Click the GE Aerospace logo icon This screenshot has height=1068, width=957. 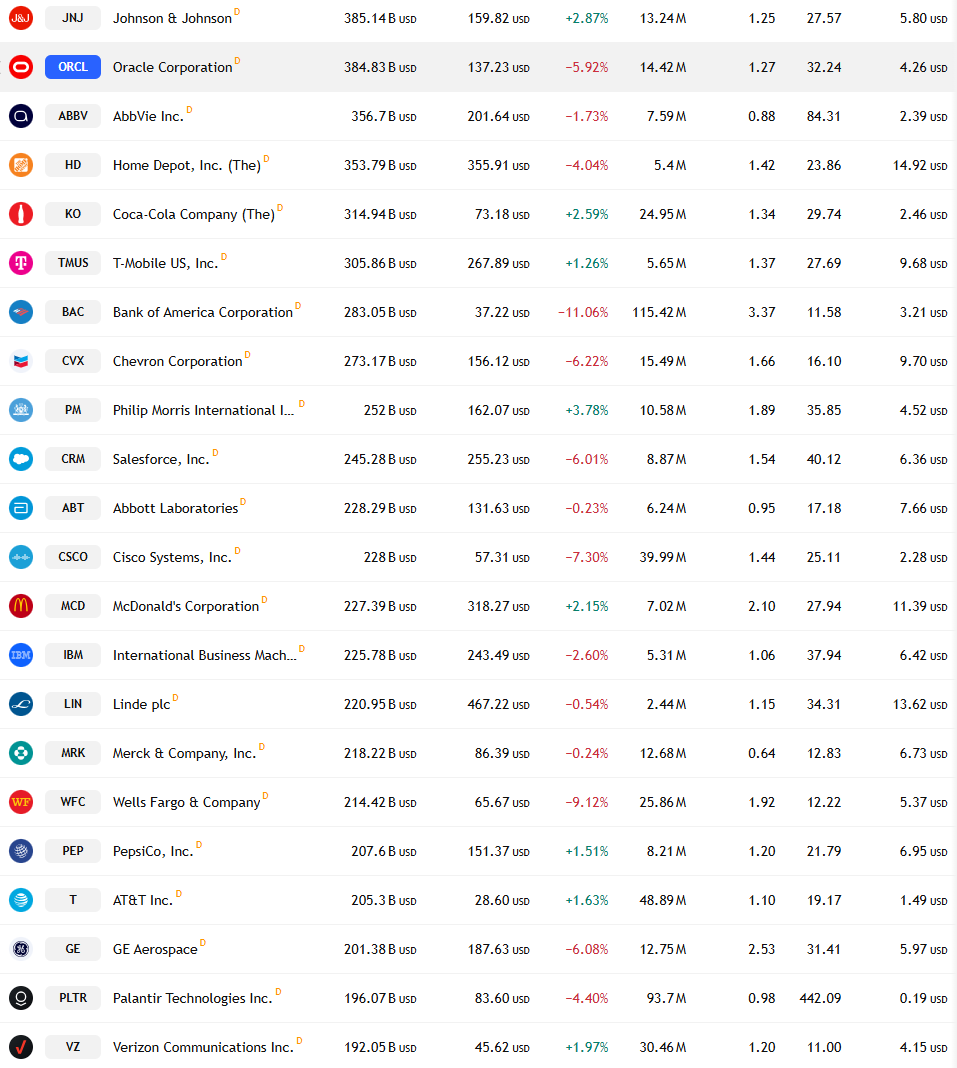tap(21, 949)
